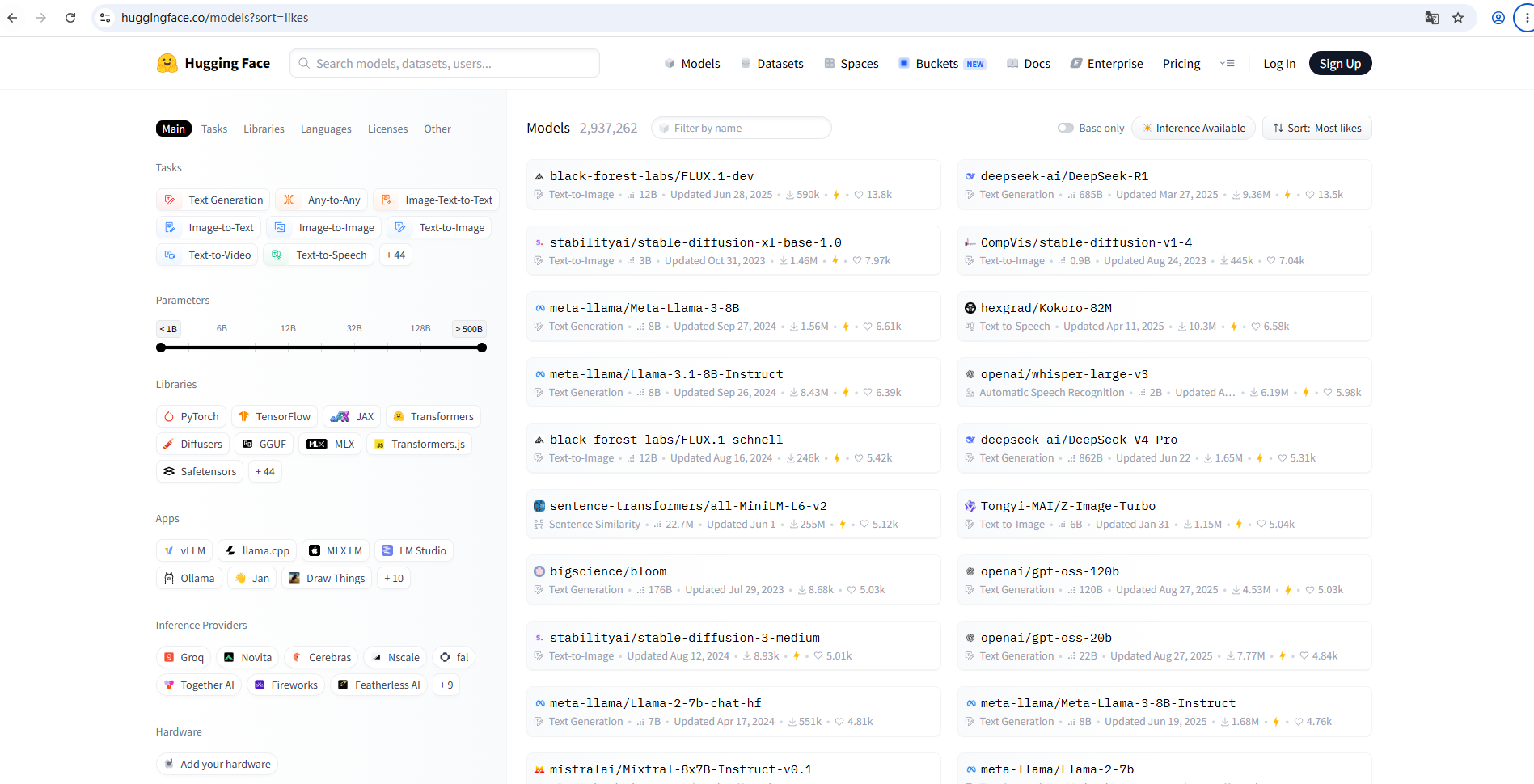Click the right handle of Parameters slider
Viewport: 1534px width, 784px height.
(x=482, y=348)
